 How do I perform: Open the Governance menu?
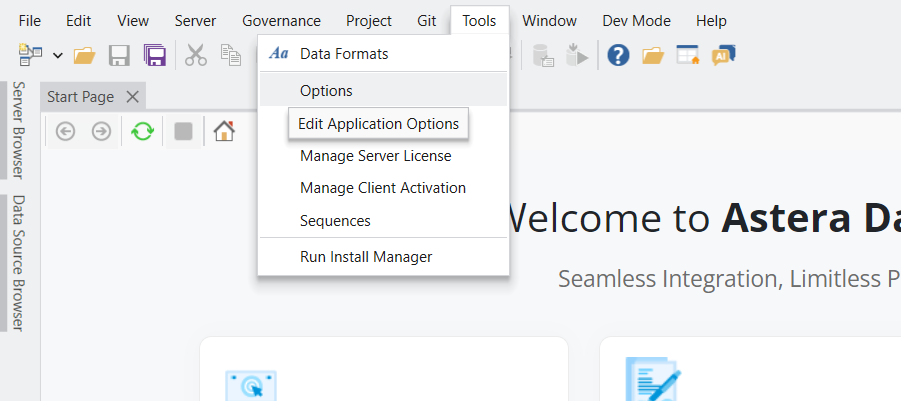281,20
